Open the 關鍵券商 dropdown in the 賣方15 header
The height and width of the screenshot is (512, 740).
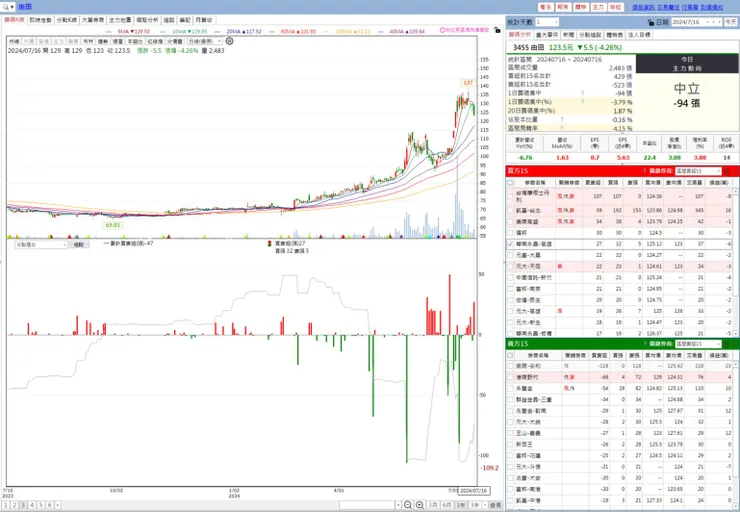click(698, 344)
